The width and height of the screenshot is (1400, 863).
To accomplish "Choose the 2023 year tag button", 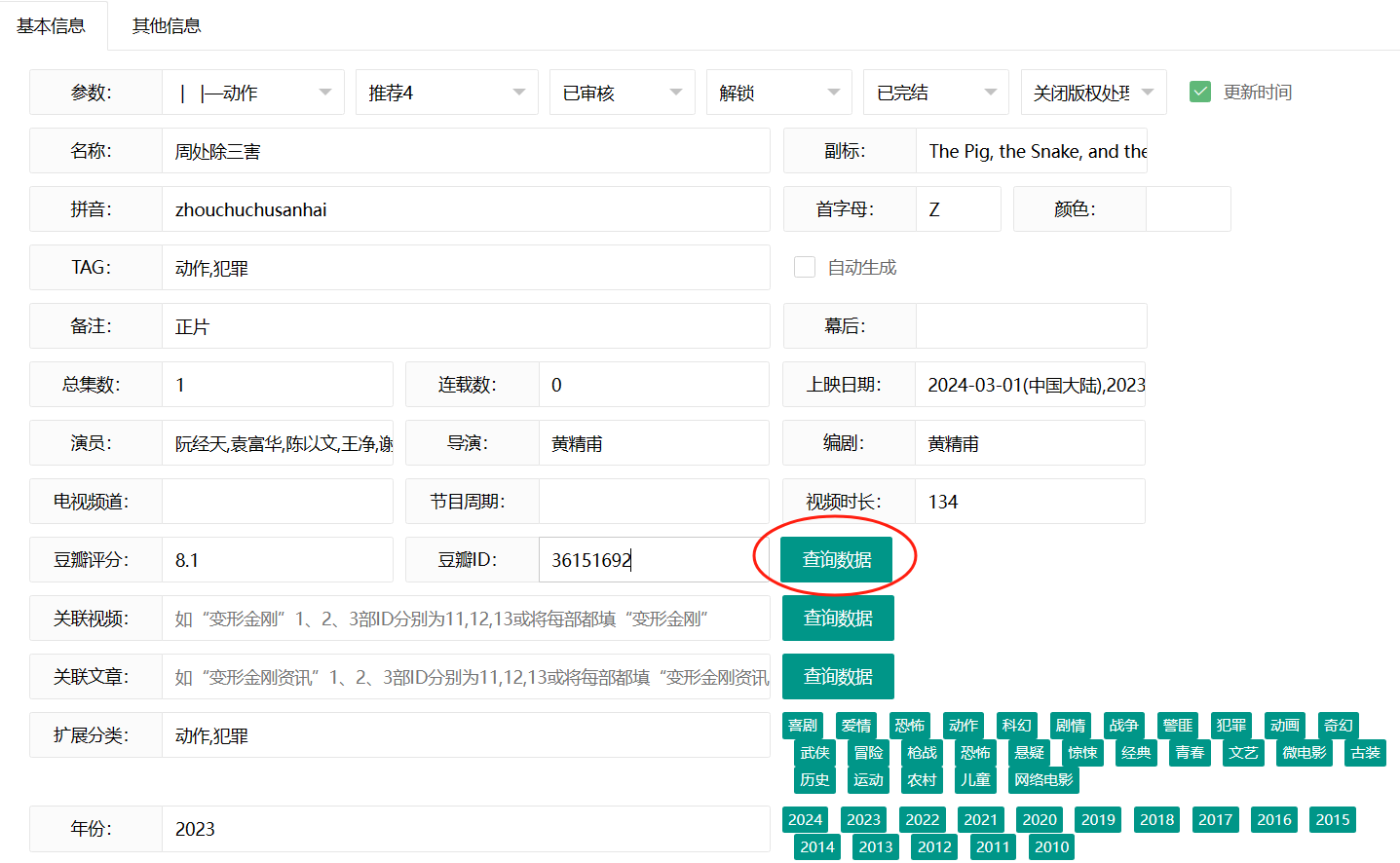I will coord(864,820).
